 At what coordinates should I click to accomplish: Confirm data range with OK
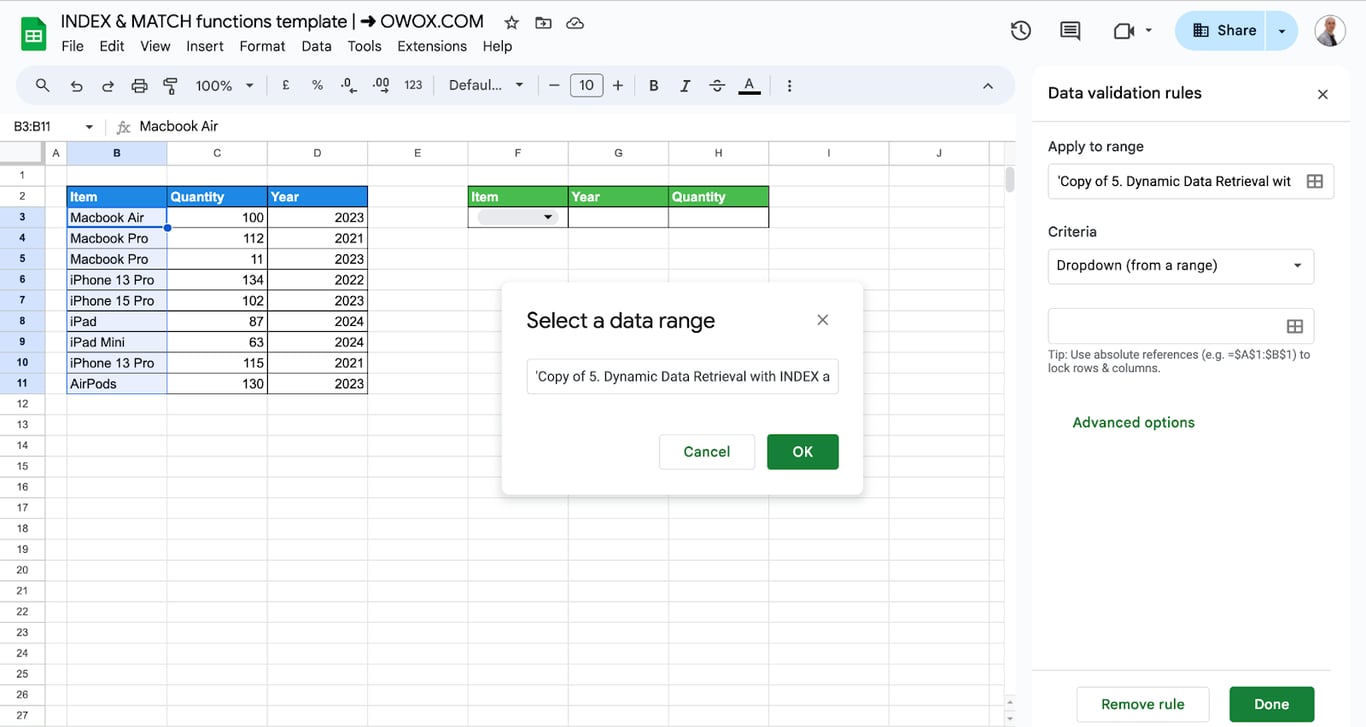pos(803,452)
